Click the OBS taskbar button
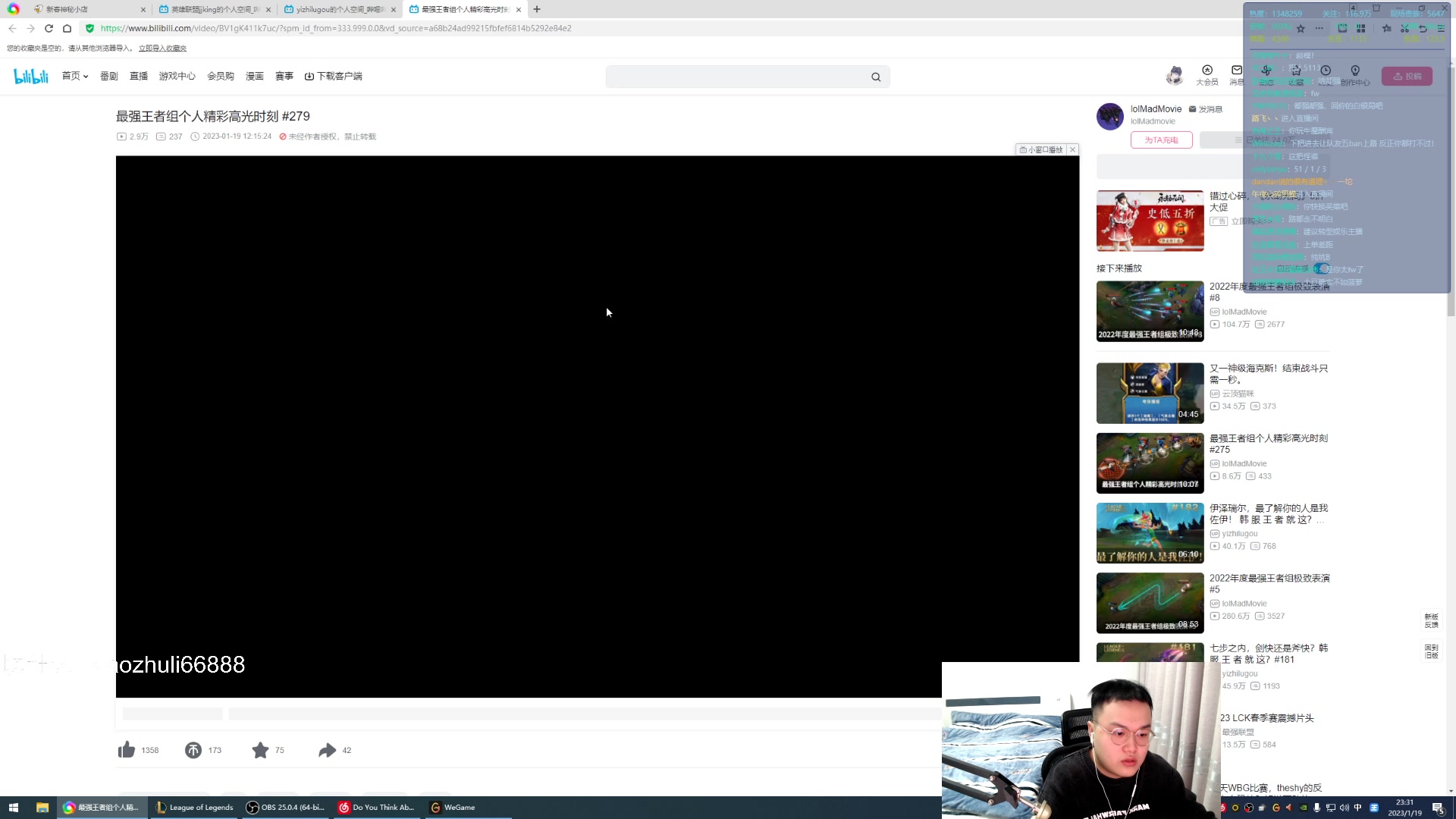This screenshot has height=819, width=1456. (x=287, y=807)
